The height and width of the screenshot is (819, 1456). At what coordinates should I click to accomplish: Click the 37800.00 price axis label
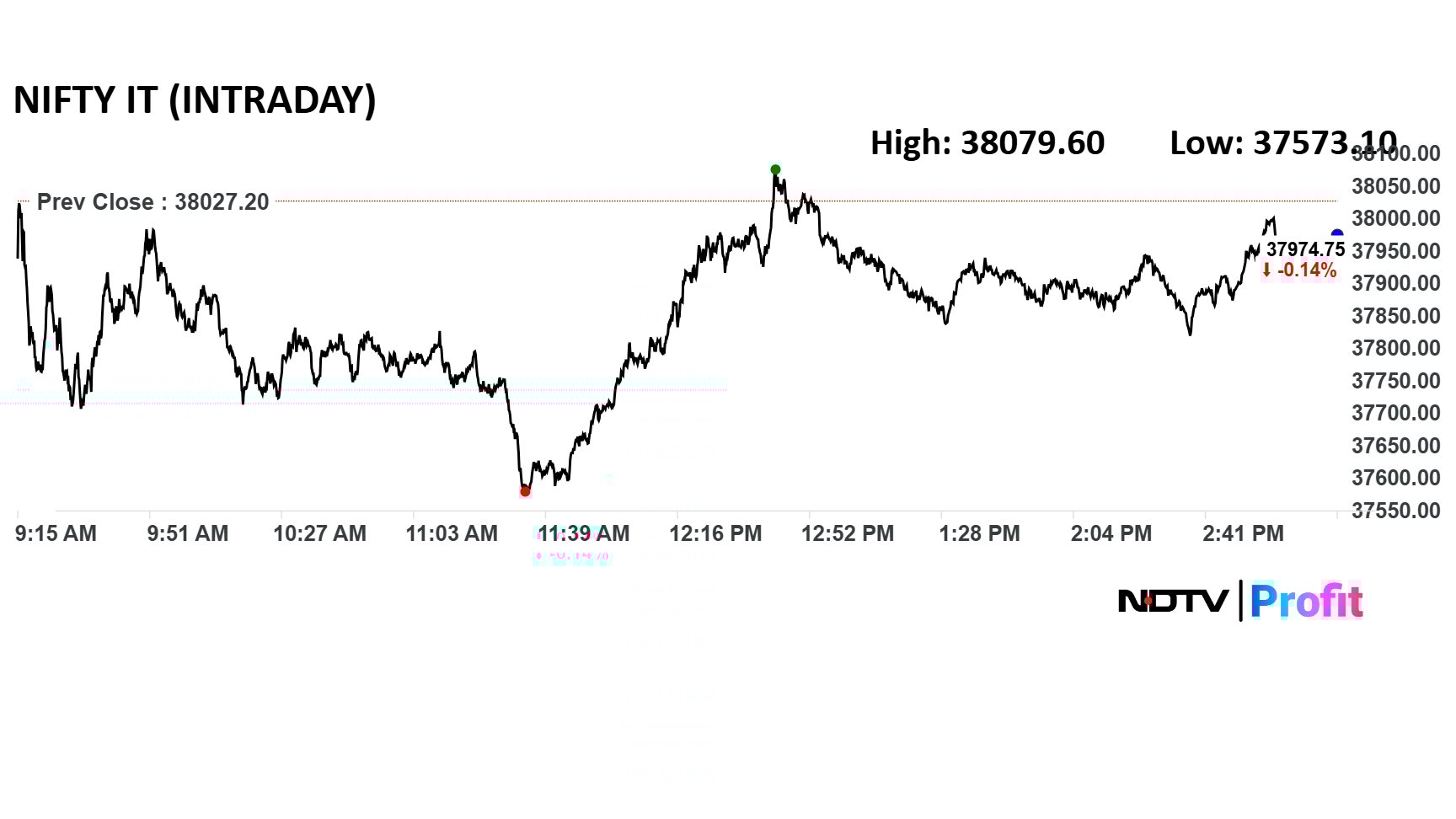point(1395,348)
